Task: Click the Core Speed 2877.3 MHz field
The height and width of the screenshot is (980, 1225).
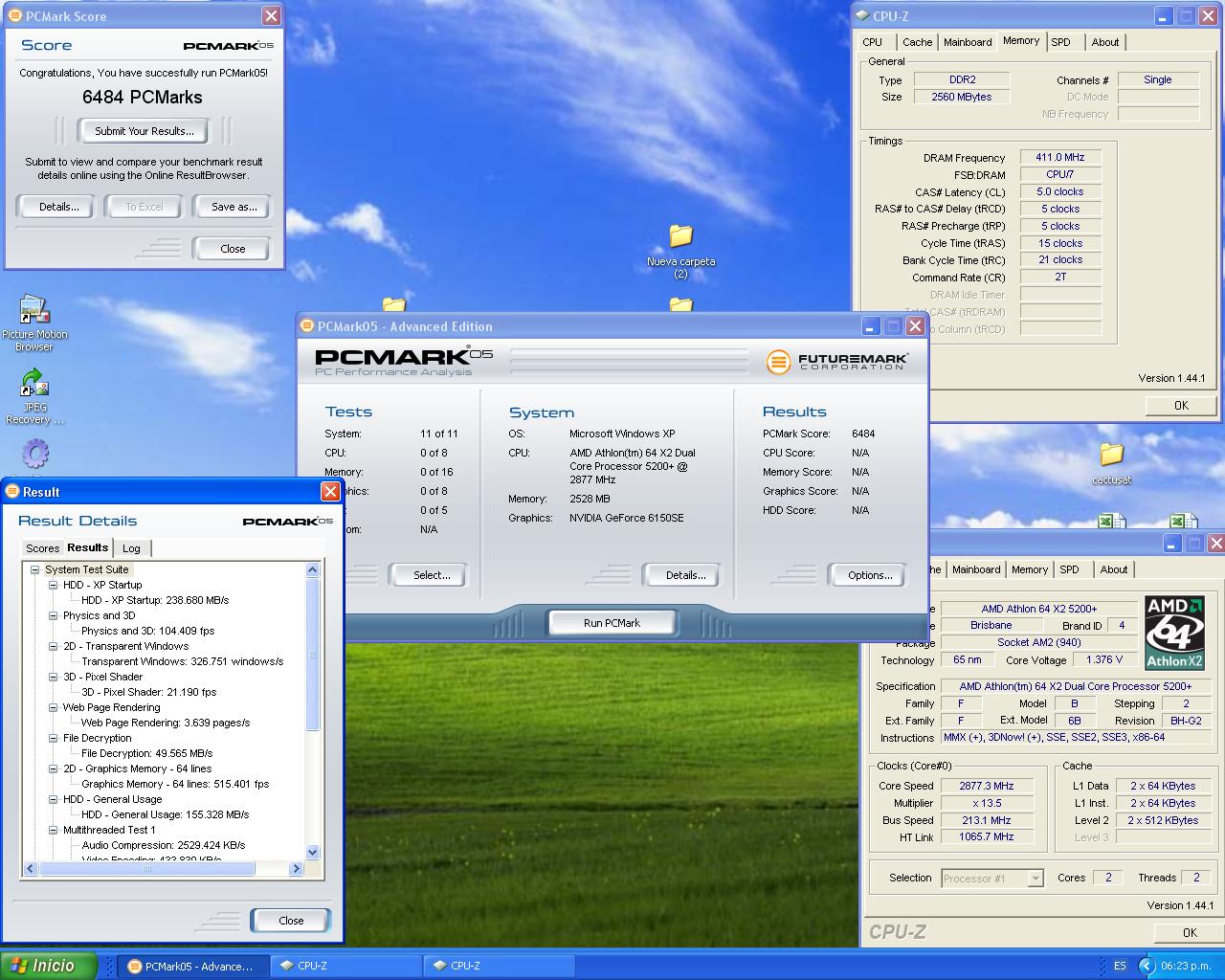Action: [x=987, y=786]
